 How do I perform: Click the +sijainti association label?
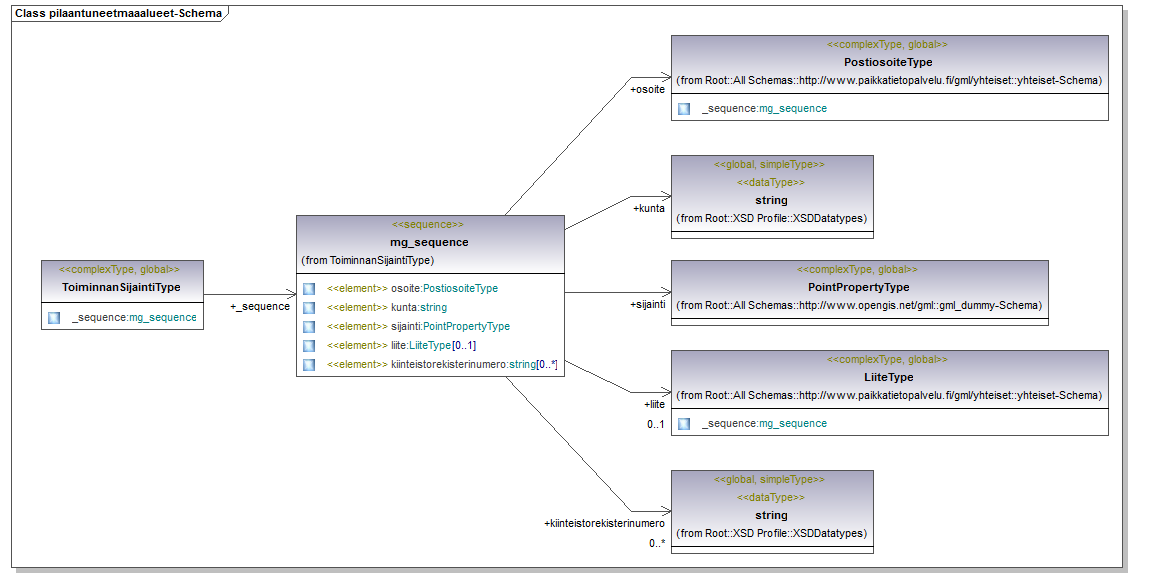point(647,304)
